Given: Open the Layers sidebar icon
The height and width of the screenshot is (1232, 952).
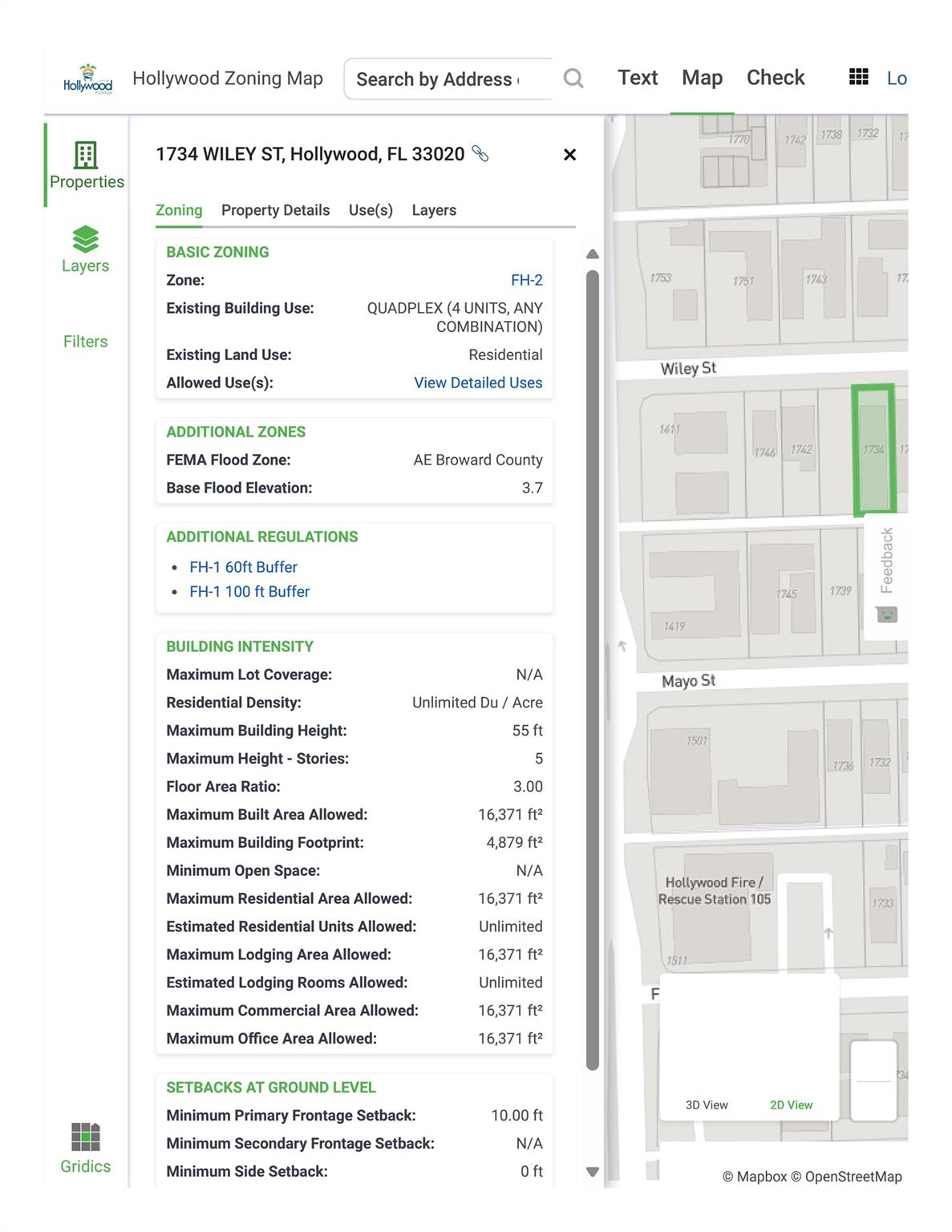Looking at the screenshot, I should point(85,249).
